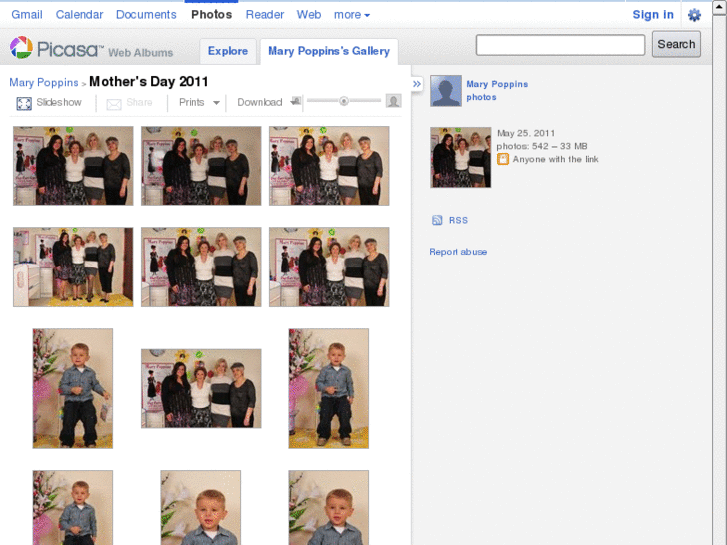
Task: Open last group photo in second row
Action: (329, 267)
